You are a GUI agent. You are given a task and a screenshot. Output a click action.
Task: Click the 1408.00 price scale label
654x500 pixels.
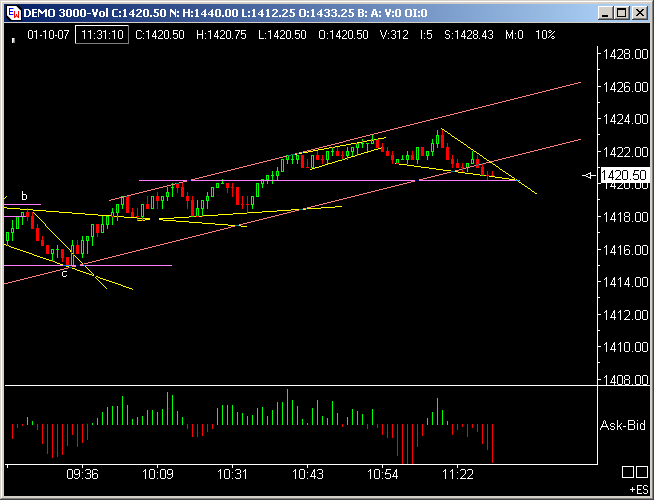click(x=626, y=379)
